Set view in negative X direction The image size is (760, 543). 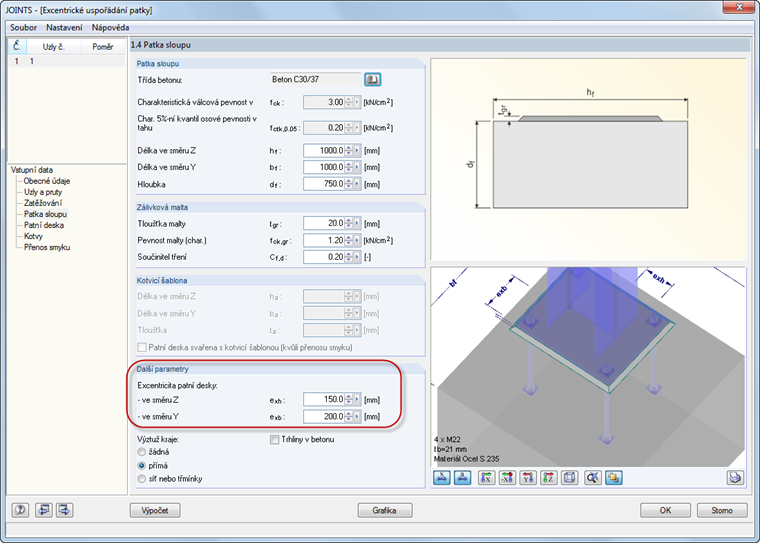507,478
